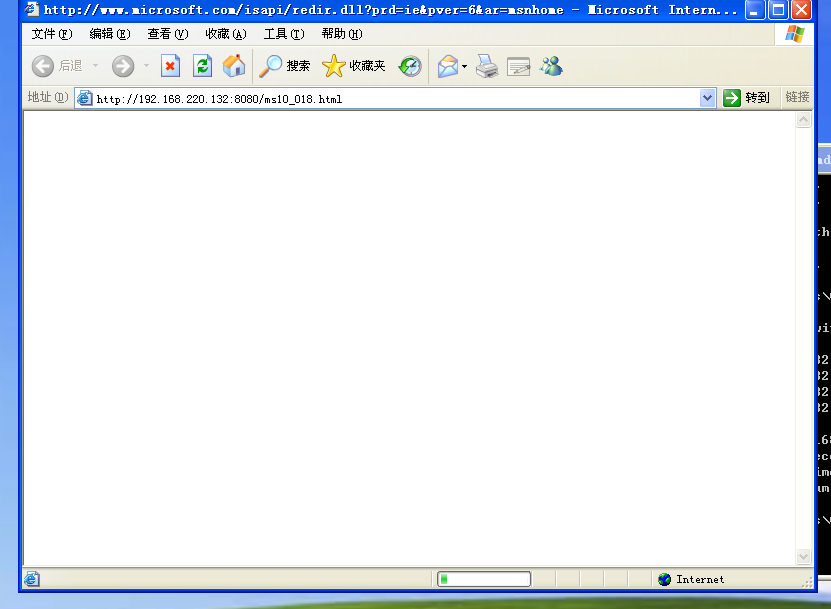This screenshot has height=609, width=831.
Task: Click the Edit page toolbar icon
Action: coord(518,67)
